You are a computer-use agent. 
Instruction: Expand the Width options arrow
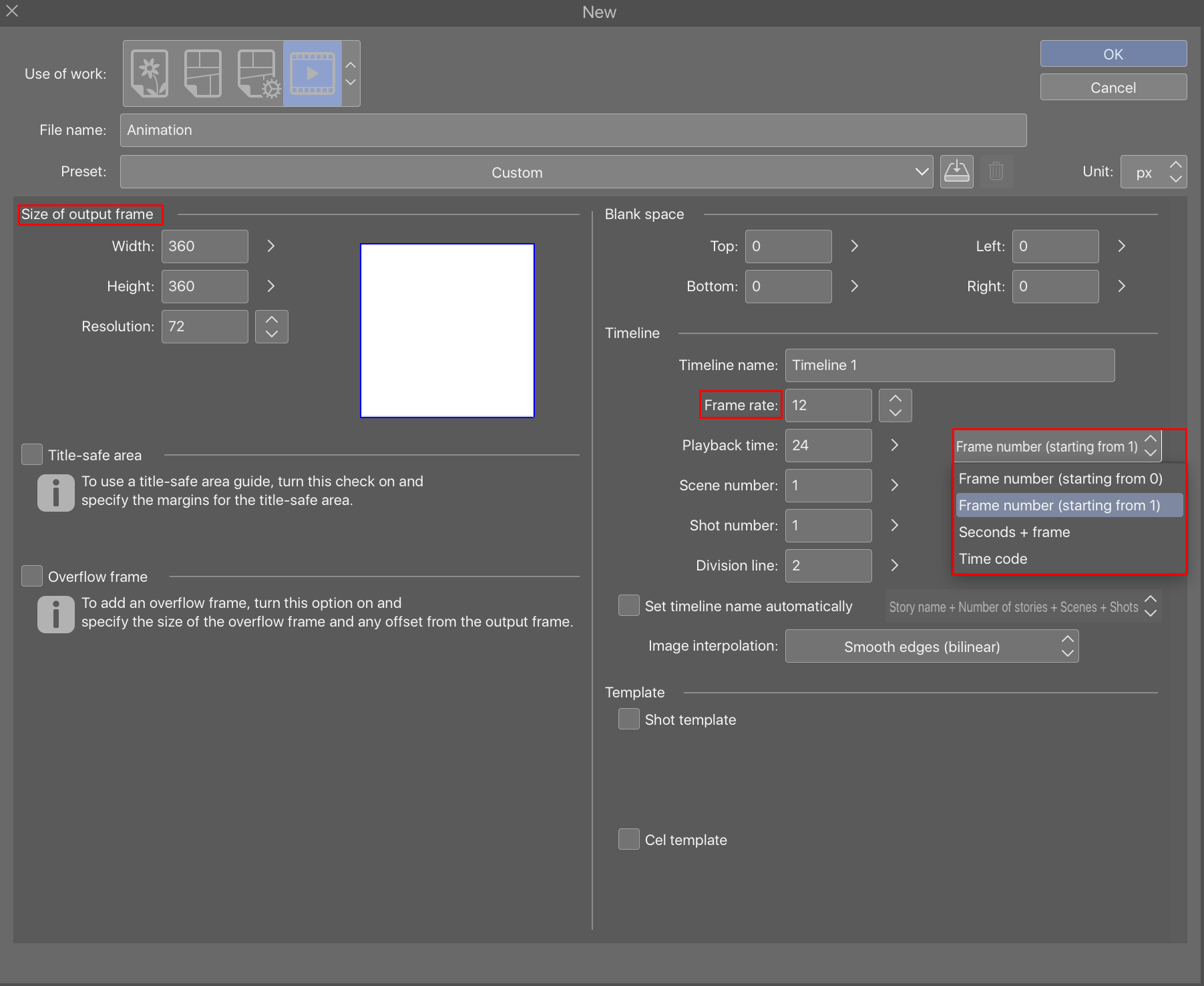[x=270, y=246]
